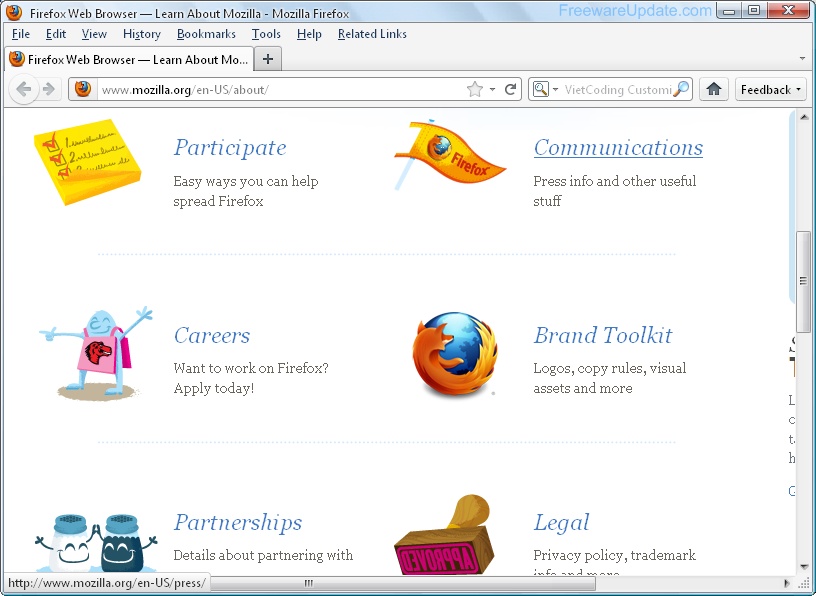The image size is (816, 596).
Task: Open the Help menu
Action: point(309,34)
